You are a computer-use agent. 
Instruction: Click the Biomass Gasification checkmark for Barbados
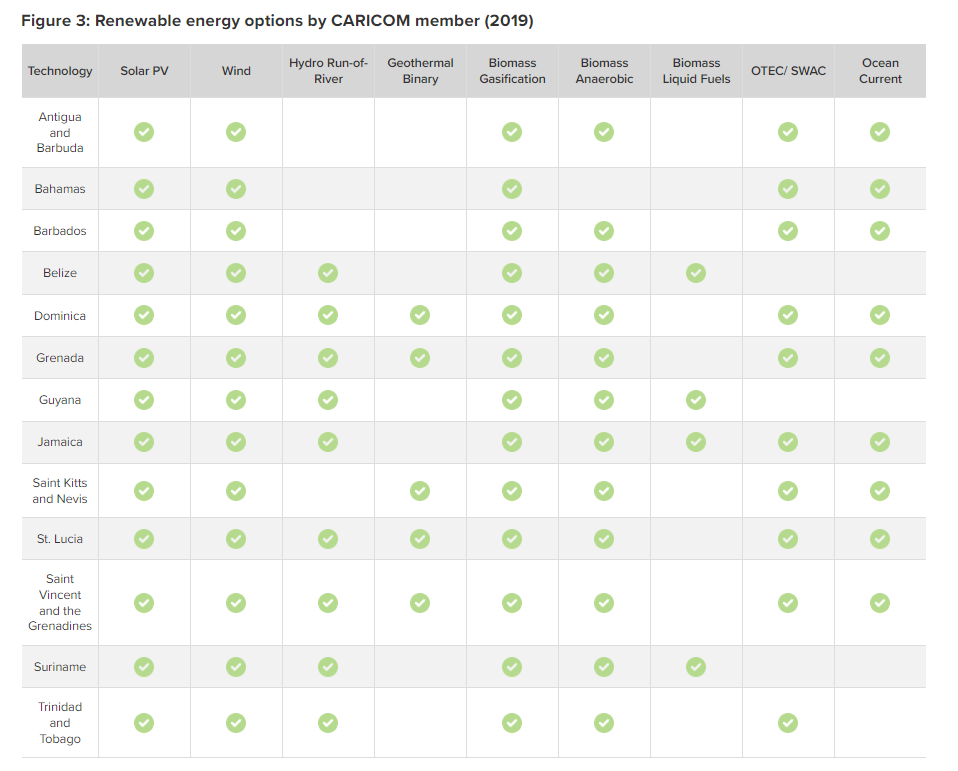click(x=512, y=231)
